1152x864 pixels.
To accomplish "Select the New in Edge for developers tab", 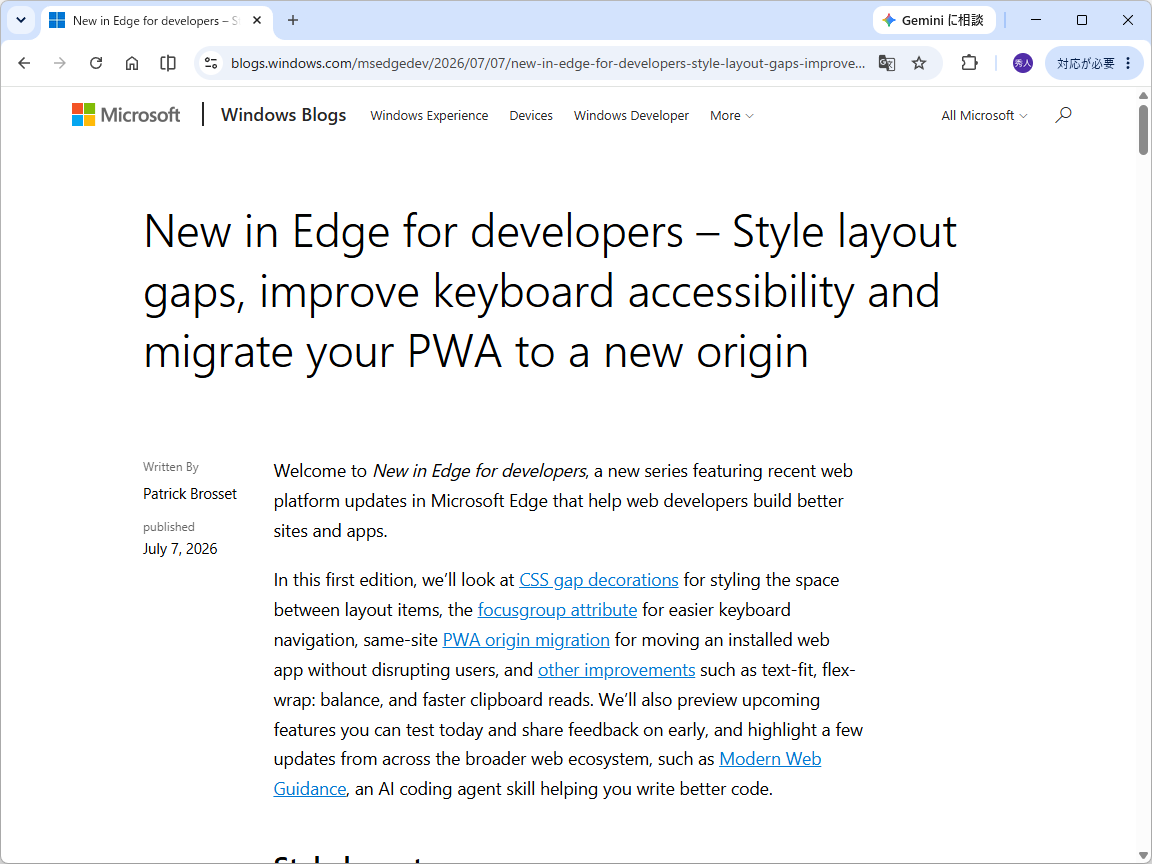I will tap(157, 21).
